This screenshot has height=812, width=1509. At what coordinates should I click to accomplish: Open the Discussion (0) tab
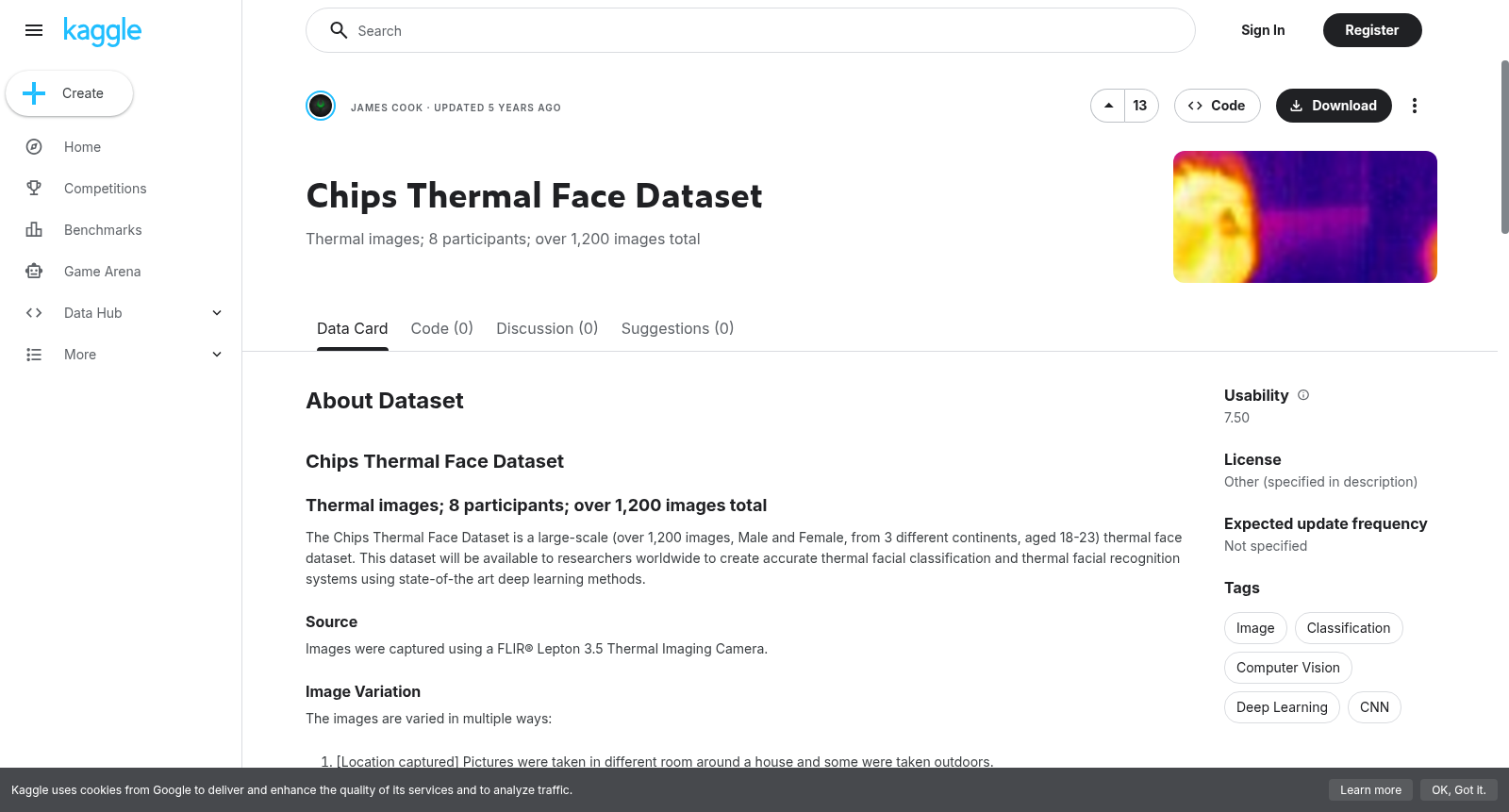click(547, 328)
